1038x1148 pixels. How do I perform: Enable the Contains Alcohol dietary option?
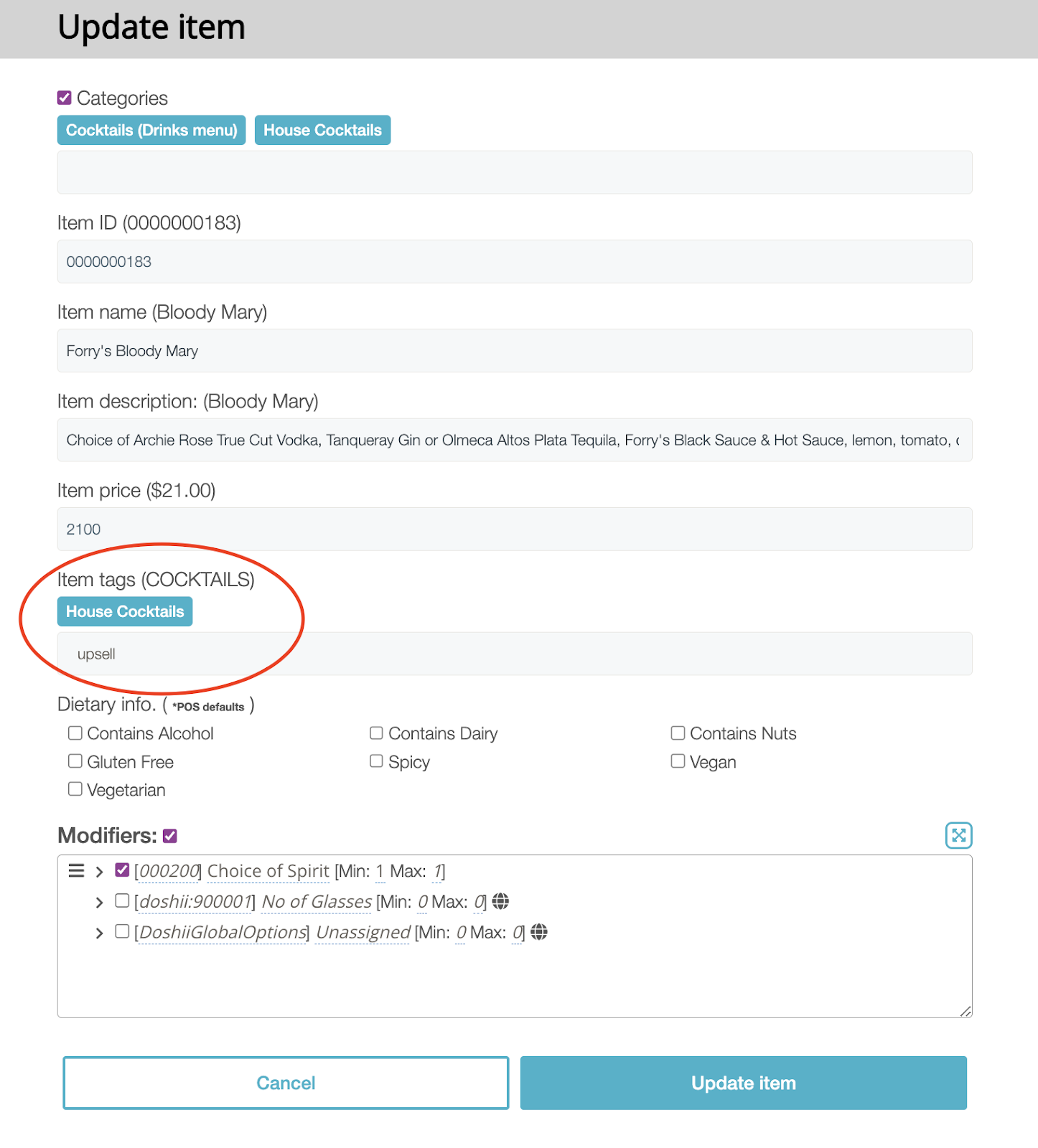(75, 733)
